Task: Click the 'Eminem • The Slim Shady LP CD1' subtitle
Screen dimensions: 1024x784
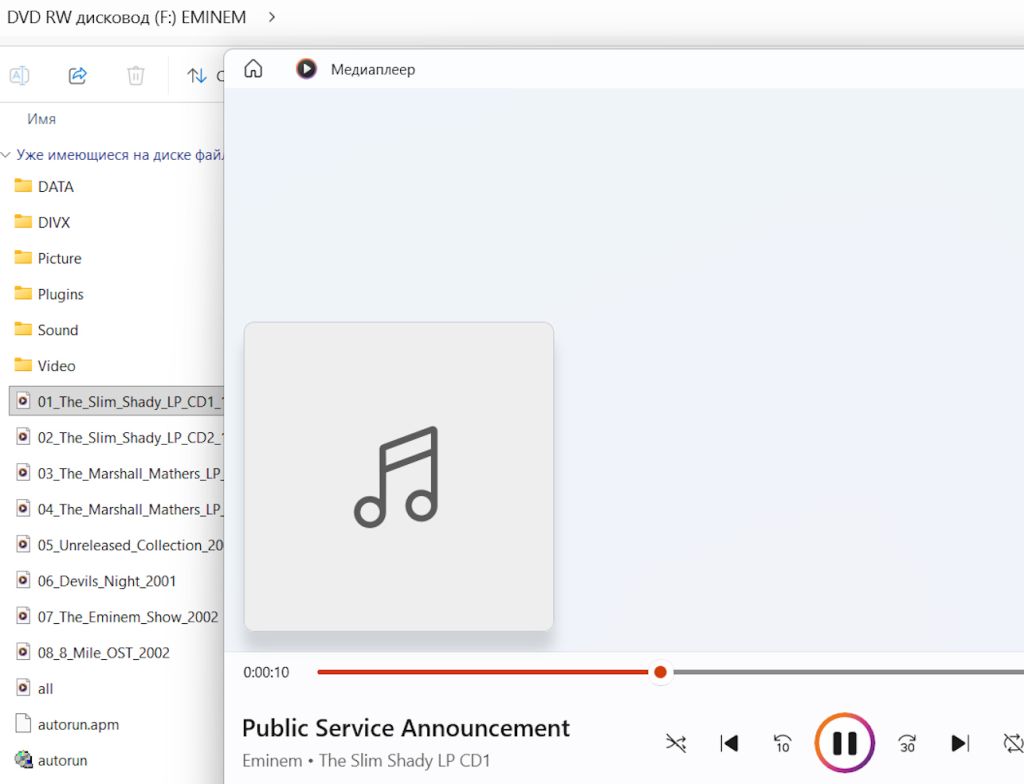Action: point(366,760)
